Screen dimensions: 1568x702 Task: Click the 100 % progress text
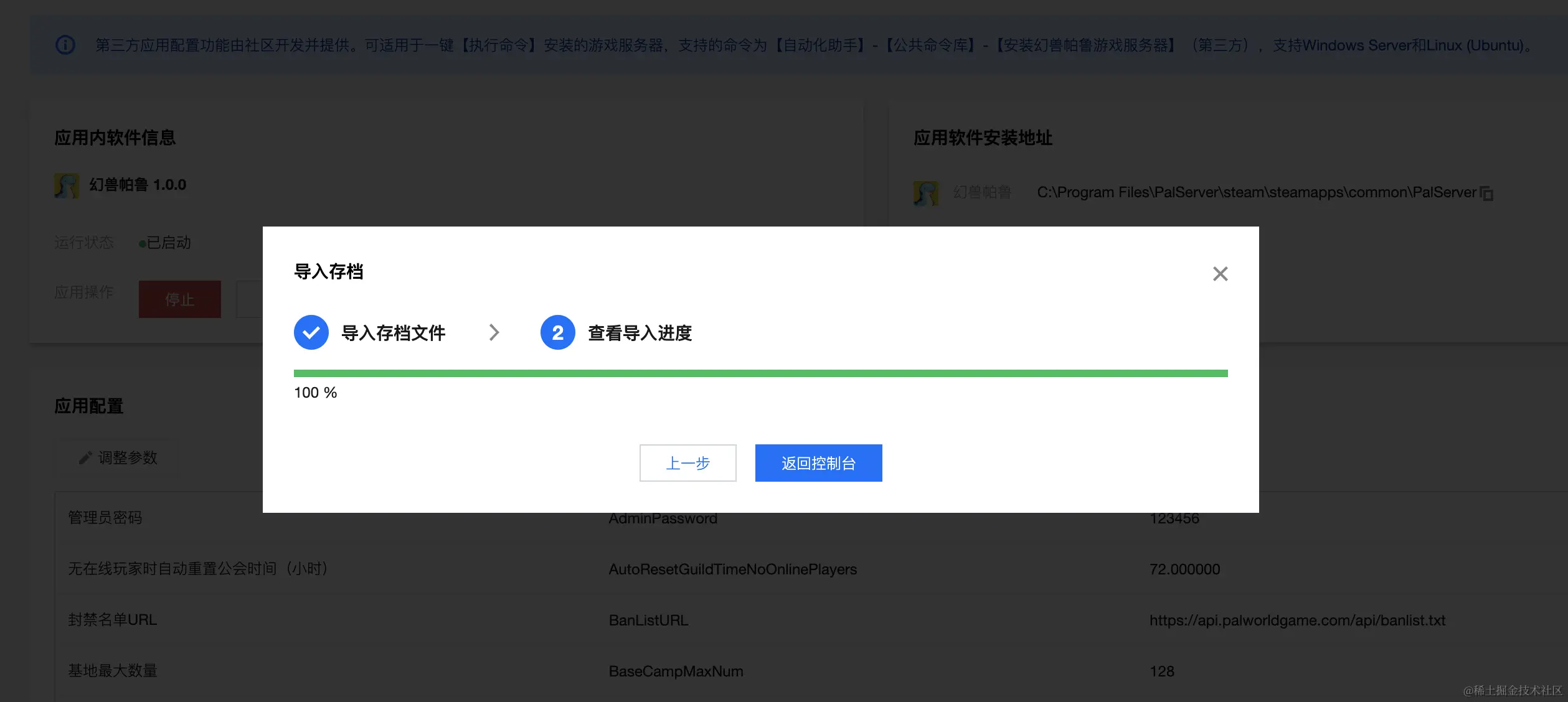(x=315, y=393)
